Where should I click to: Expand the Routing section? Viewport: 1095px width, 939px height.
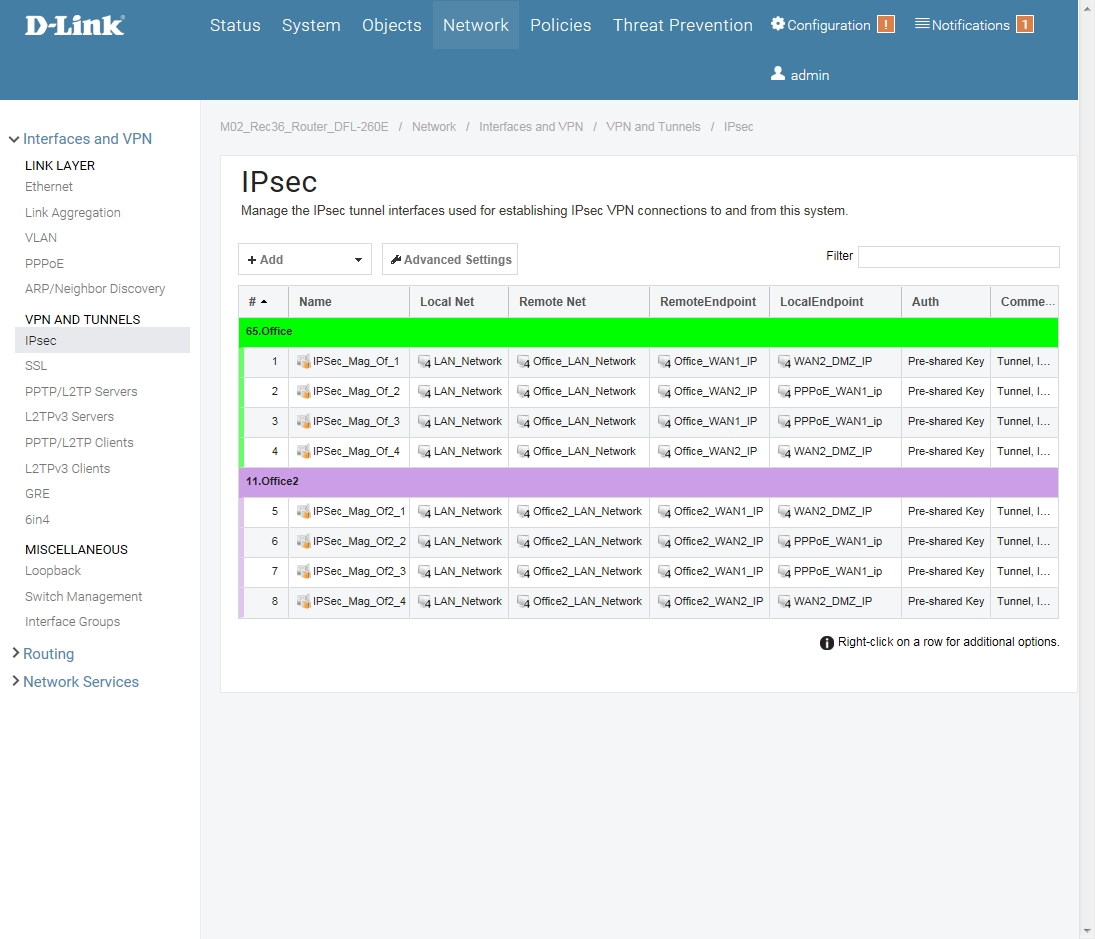tap(16, 653)
